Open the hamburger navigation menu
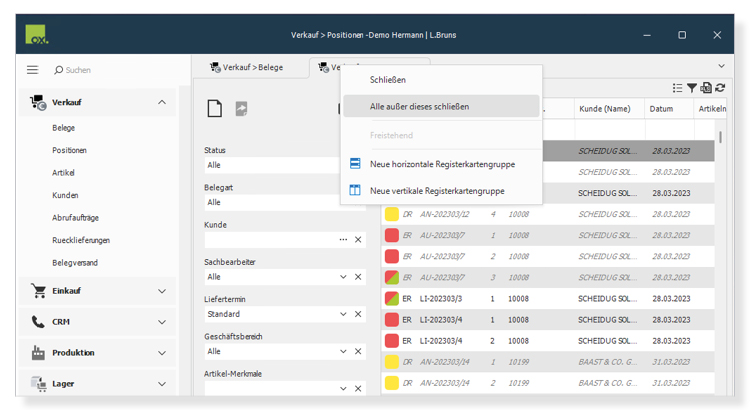Viewport: 750px width, 410px height. click(x=32, y=70)
